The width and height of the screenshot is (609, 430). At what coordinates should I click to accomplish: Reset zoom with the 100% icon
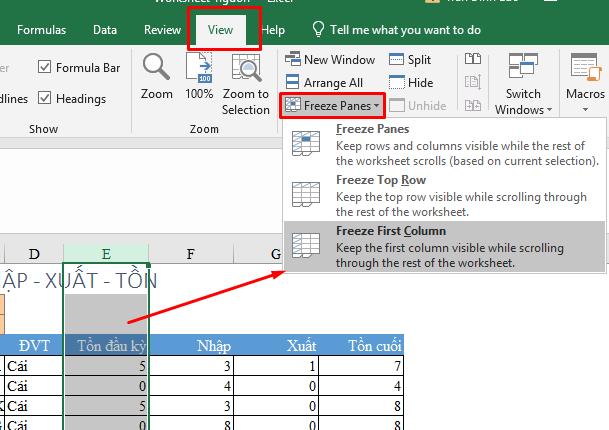199,67
